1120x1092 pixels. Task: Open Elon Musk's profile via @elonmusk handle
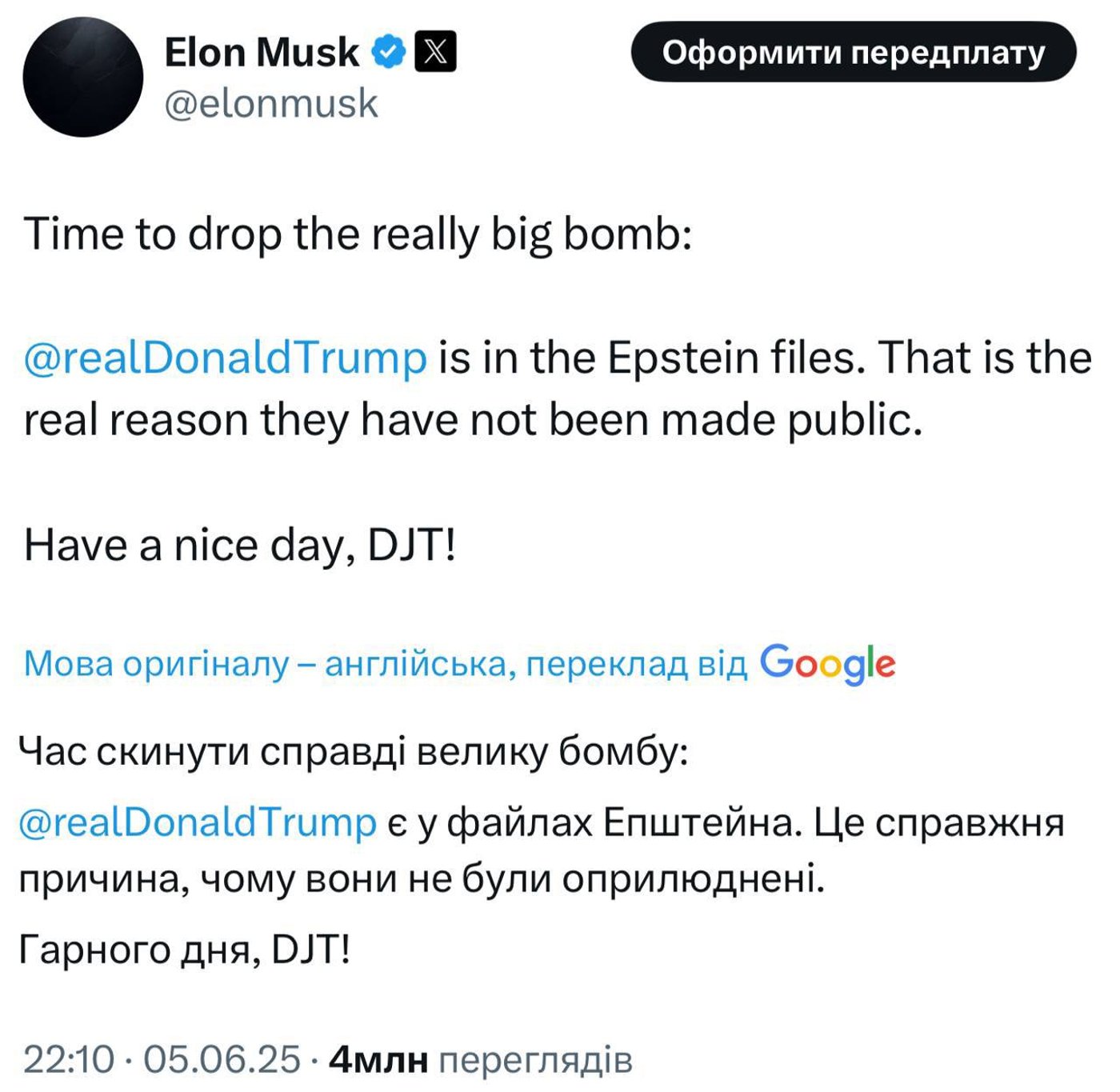(272, 102)
